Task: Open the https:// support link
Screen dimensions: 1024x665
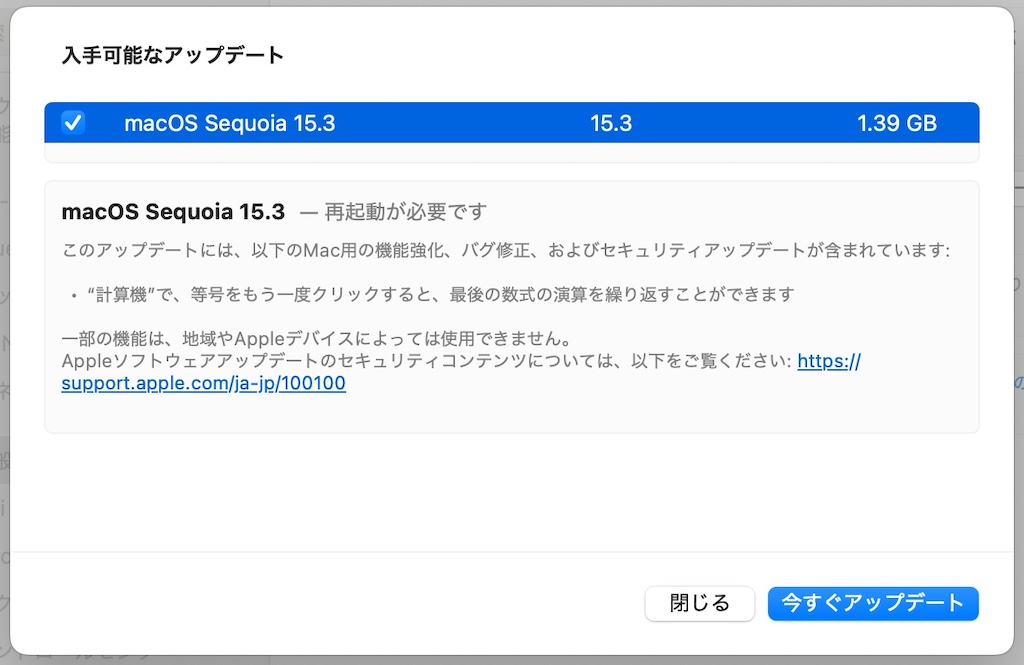Action: pyautogui.click(x=829, y=361)
